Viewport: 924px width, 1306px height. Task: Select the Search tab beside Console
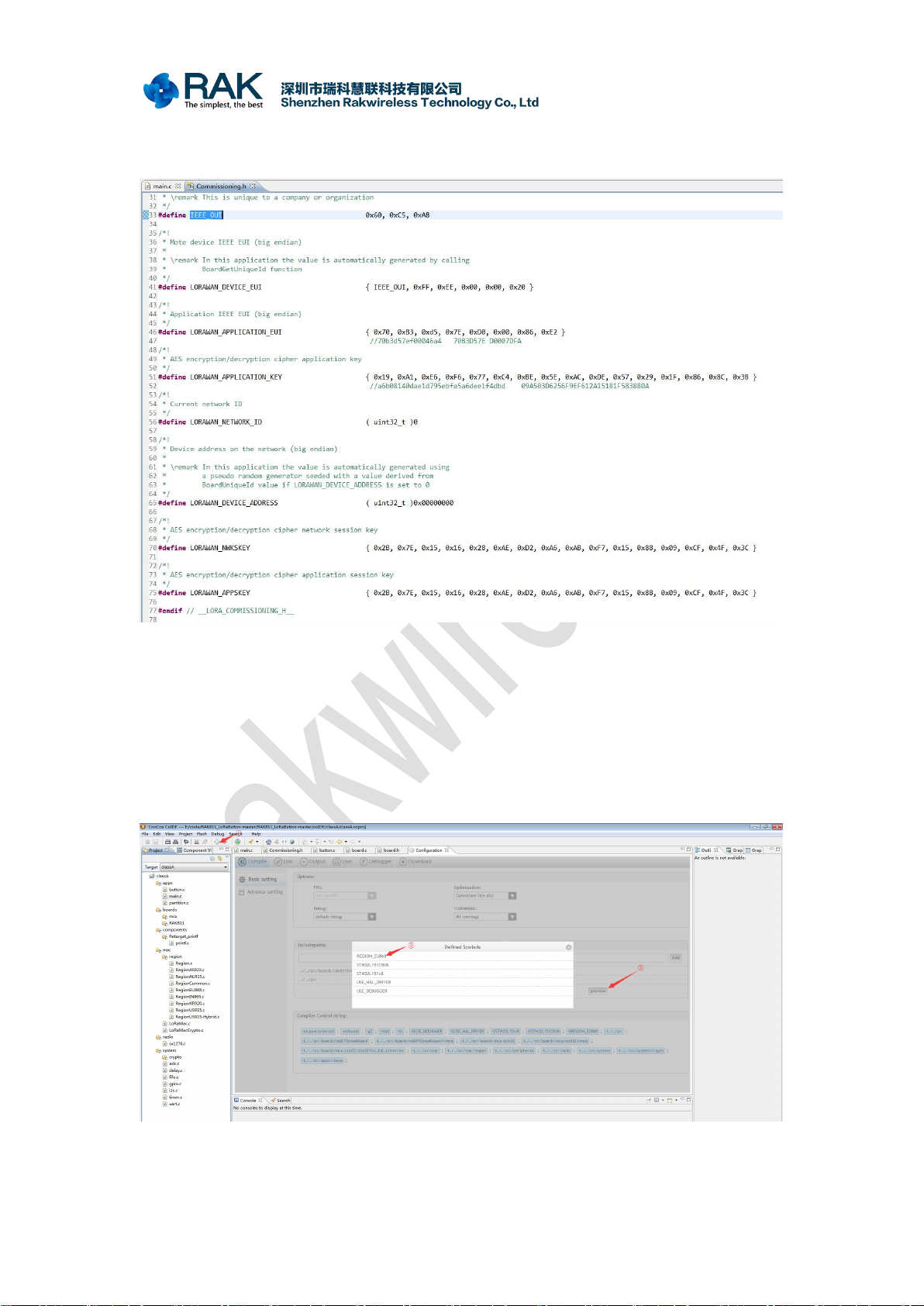(281, 1101)
